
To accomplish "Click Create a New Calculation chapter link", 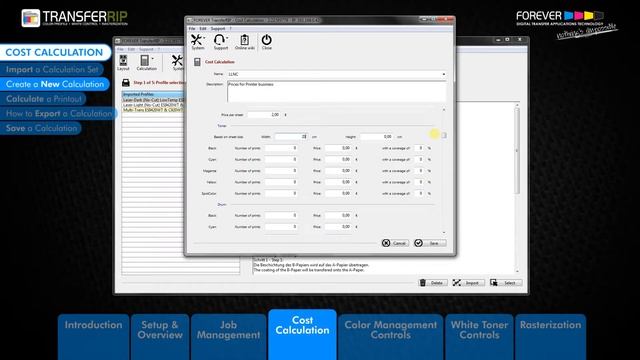I will (55, 84).
